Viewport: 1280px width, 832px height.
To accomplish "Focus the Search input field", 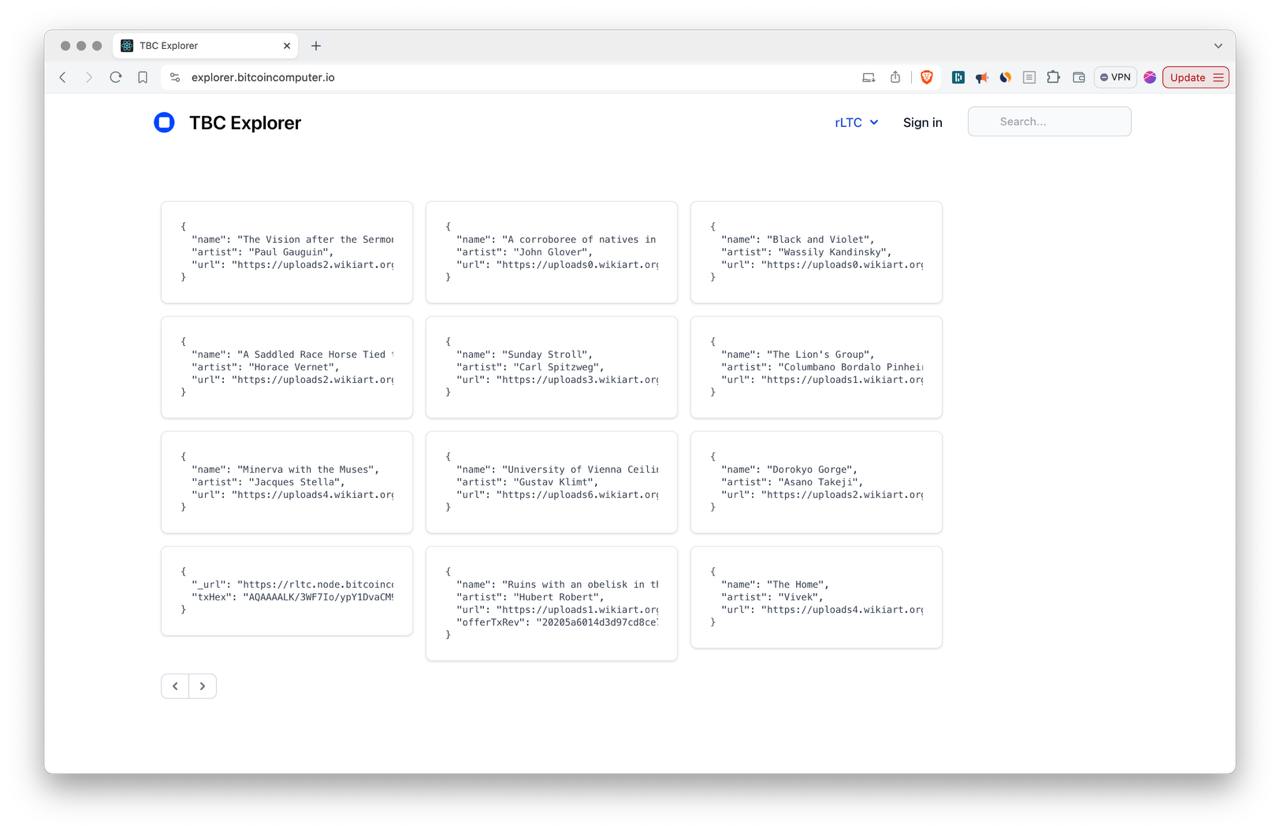I will [1049, 121].
